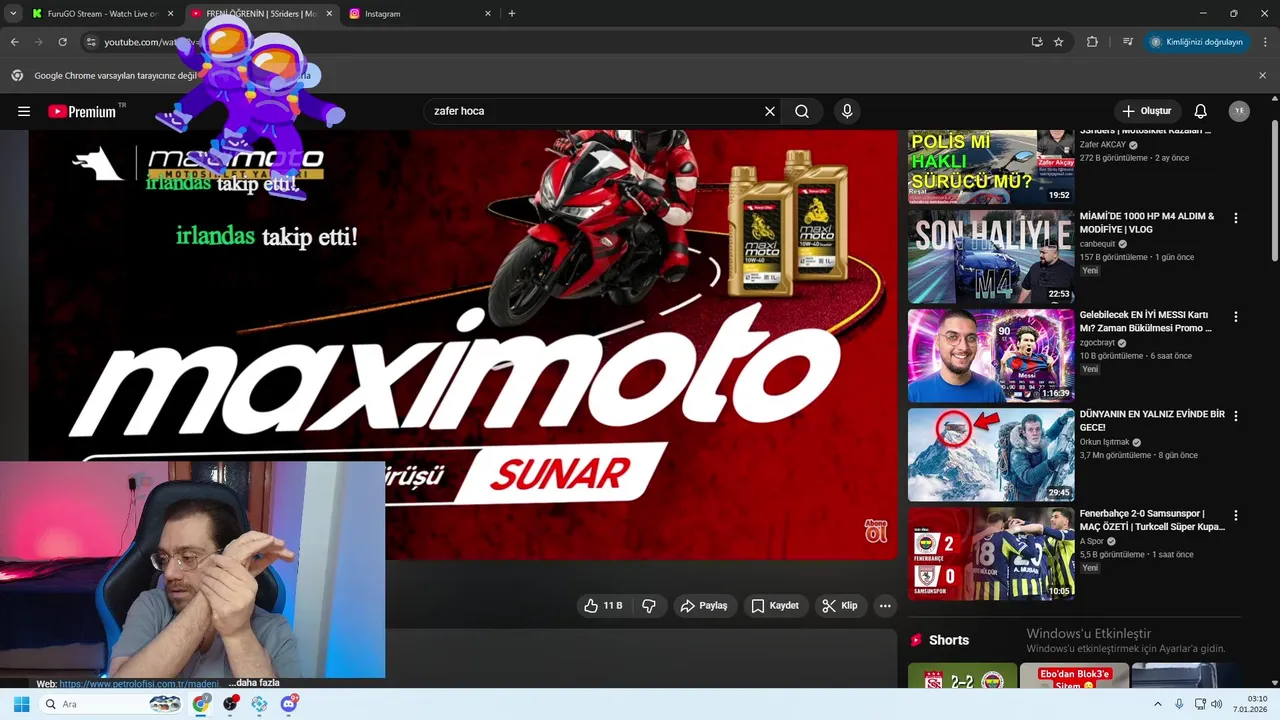Click the Windows taskbar search box
Screen dimensions: 1280x720
[x=112, y=704]
